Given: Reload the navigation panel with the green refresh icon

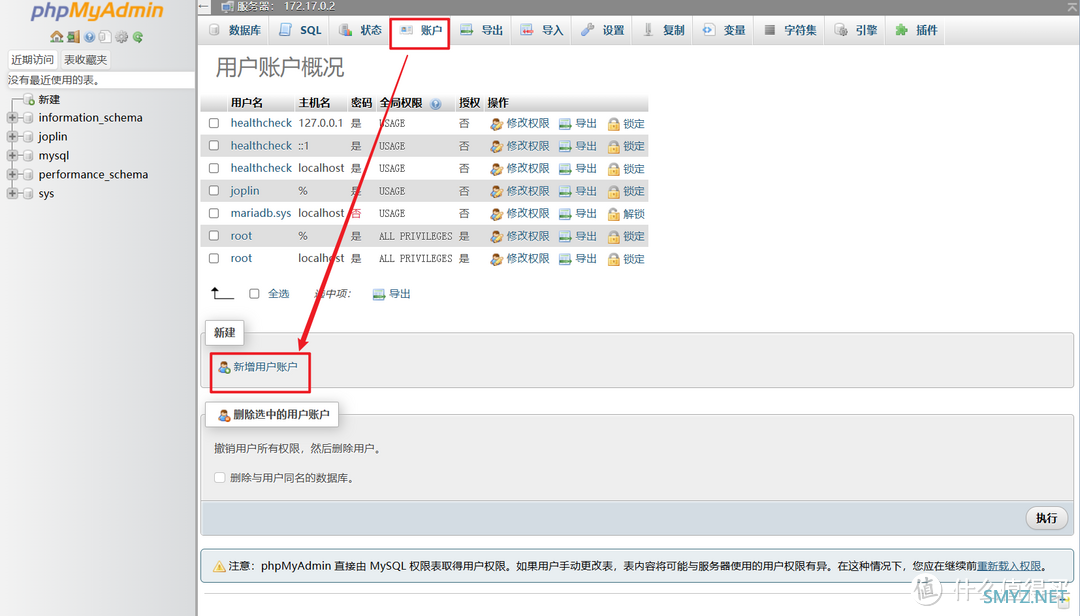Looking at the screenshot, I should pyautogui.click(x=138, y=37).
